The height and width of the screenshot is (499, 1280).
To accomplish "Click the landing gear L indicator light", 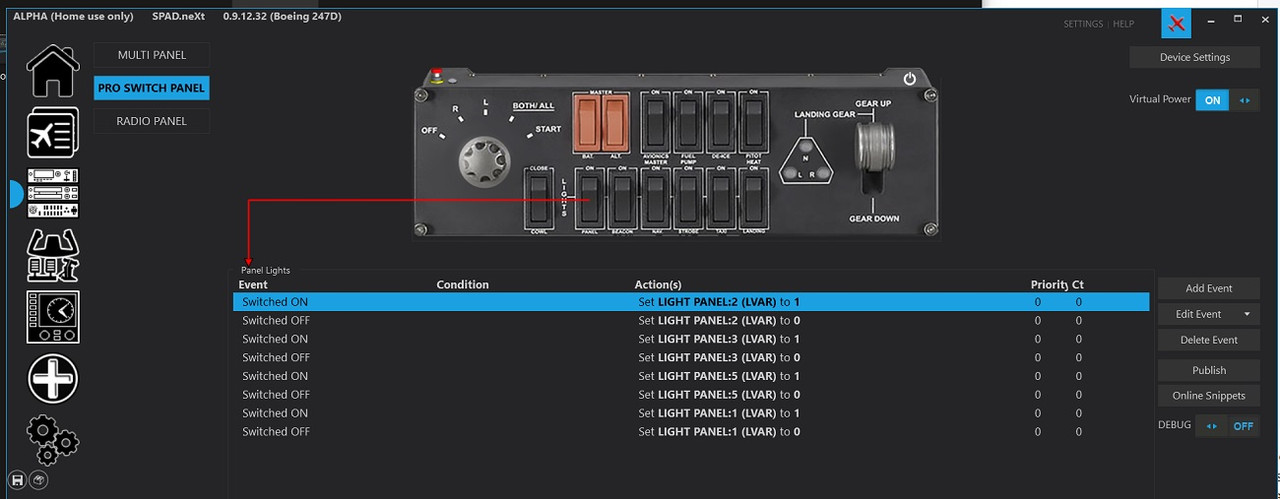I will [x=790, y=173].
